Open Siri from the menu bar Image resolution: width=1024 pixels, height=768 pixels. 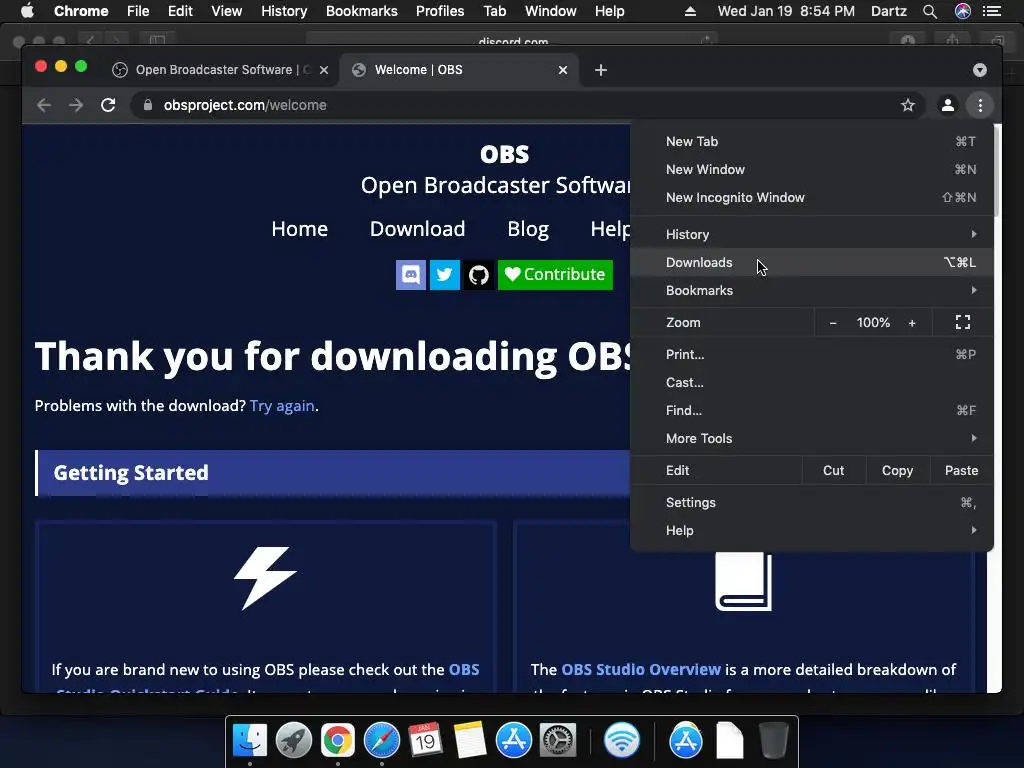coord(963,11)
